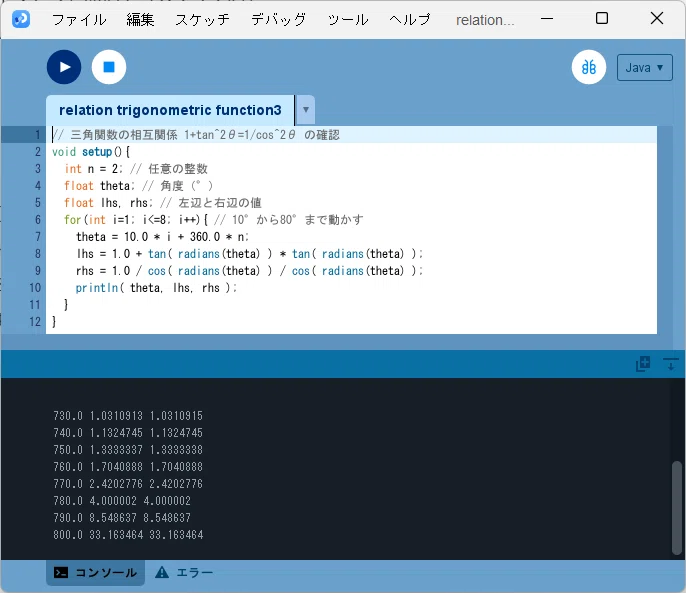This screenshot has height=593, width=686.
Task: Click the console scroll-to-bottom icon
Action: (671, 364)
